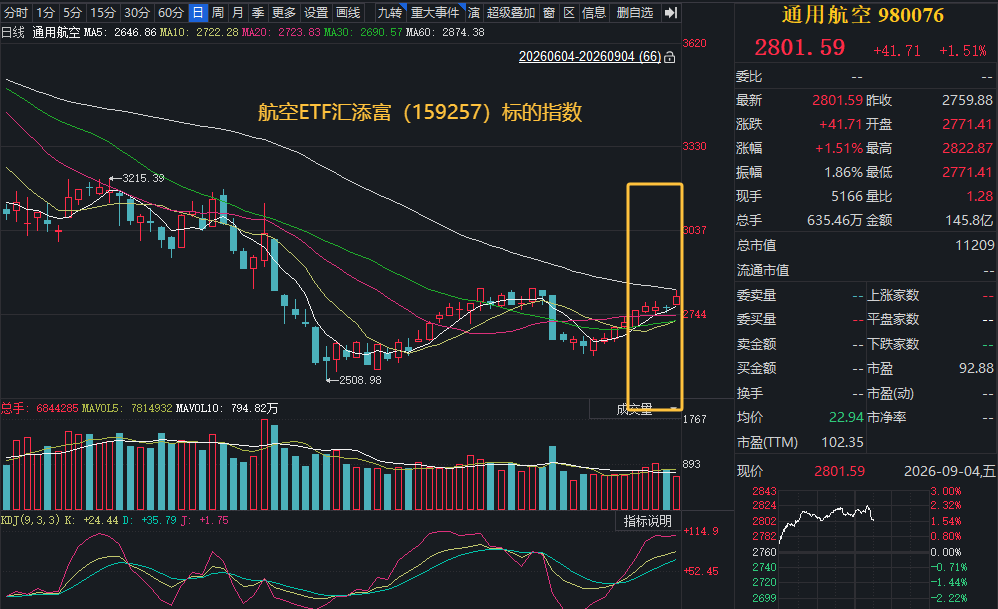Click the 2508.98 low price marker
The height and width of the screenshot is (609, 998).
point(355,380)
